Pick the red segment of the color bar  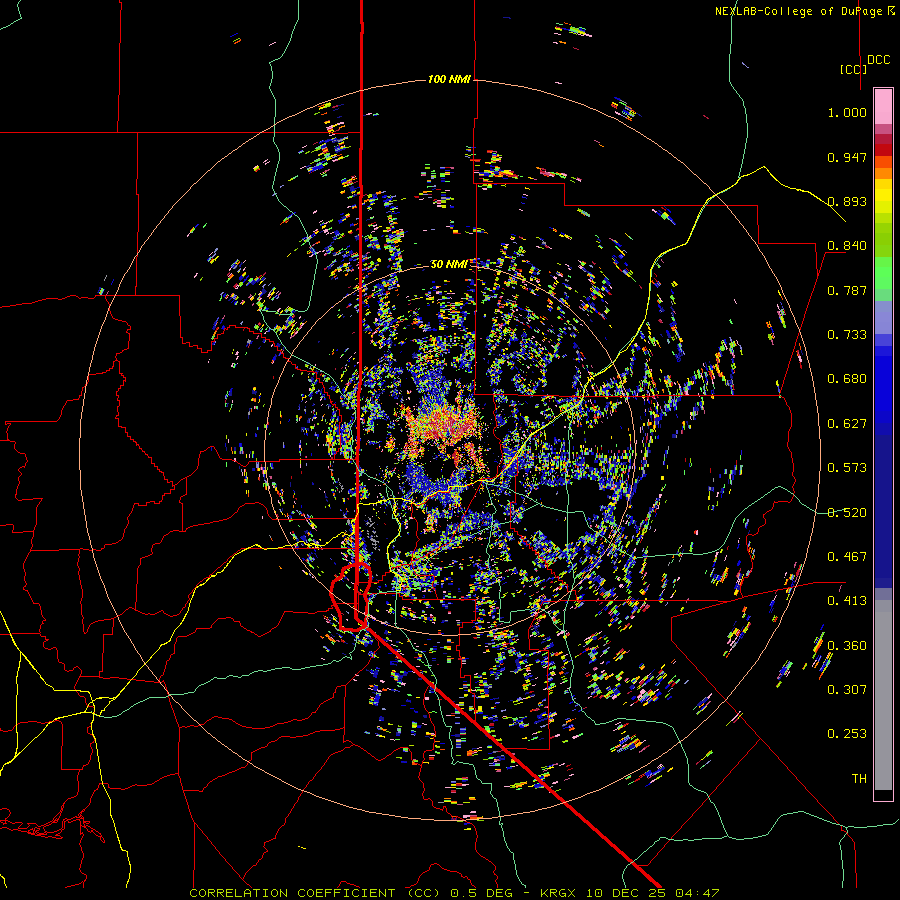[x=883, y=150]
